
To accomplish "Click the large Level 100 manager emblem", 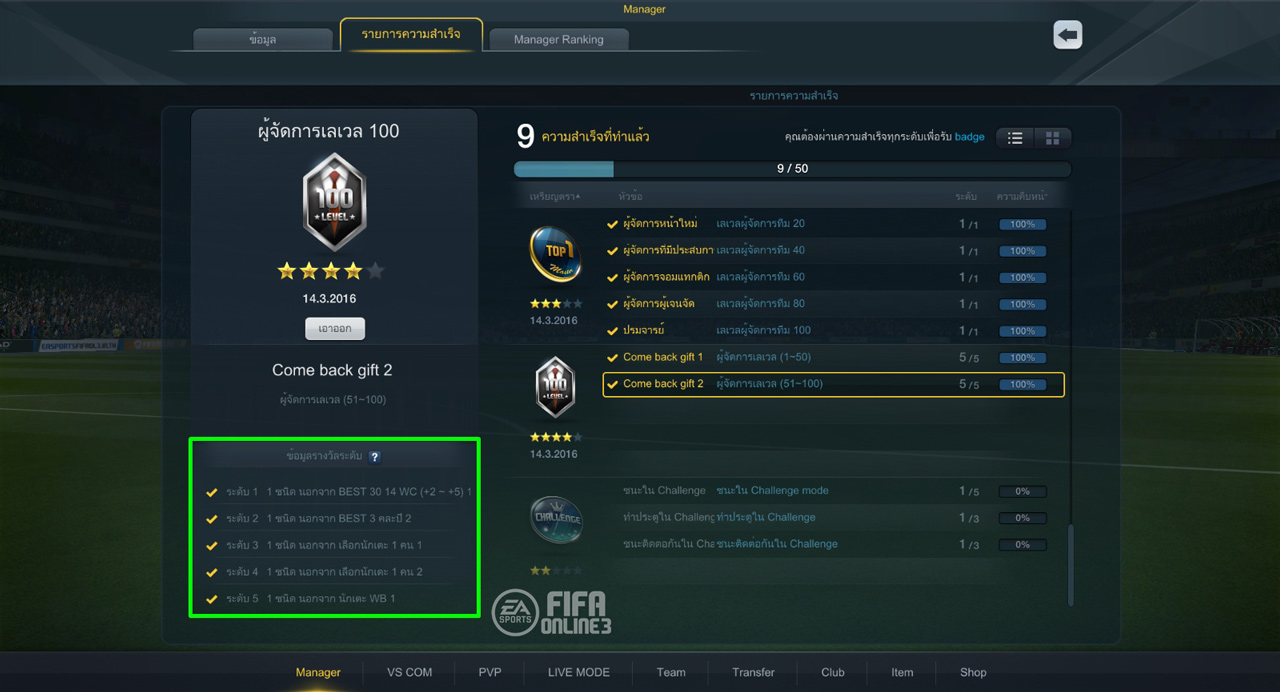I will point(334,203).
